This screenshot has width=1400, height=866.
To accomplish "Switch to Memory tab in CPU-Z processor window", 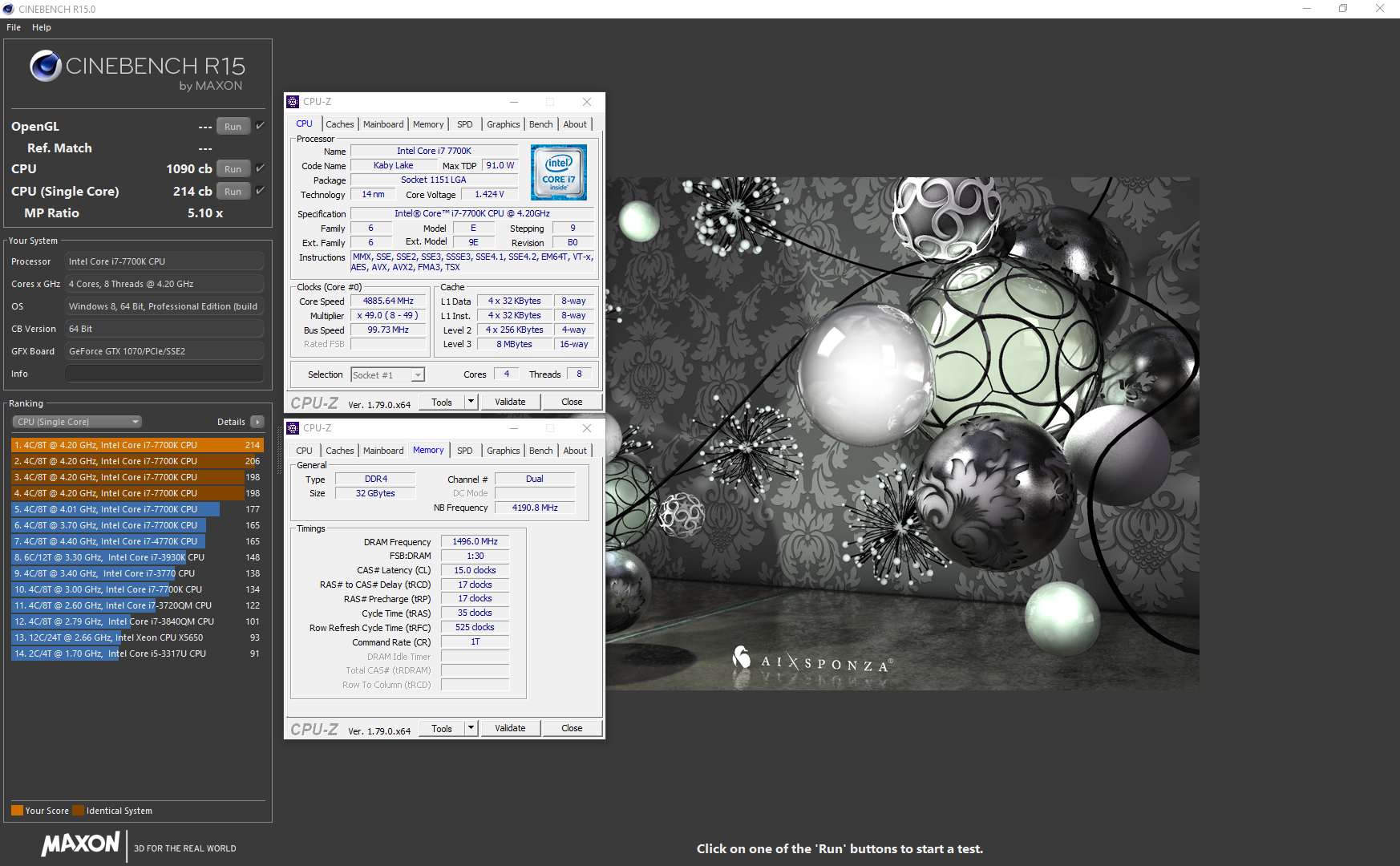I will click(x=428, y=124).
